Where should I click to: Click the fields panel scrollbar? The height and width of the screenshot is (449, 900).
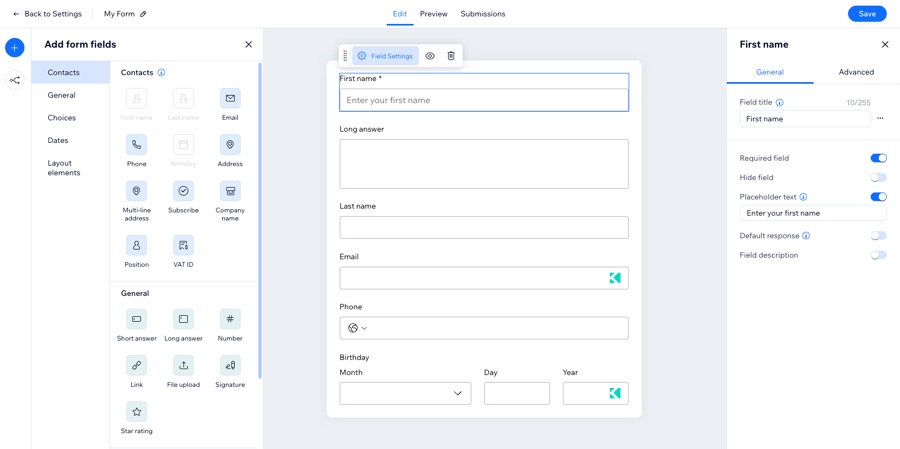pyautogui.click(x=259, y=221)
